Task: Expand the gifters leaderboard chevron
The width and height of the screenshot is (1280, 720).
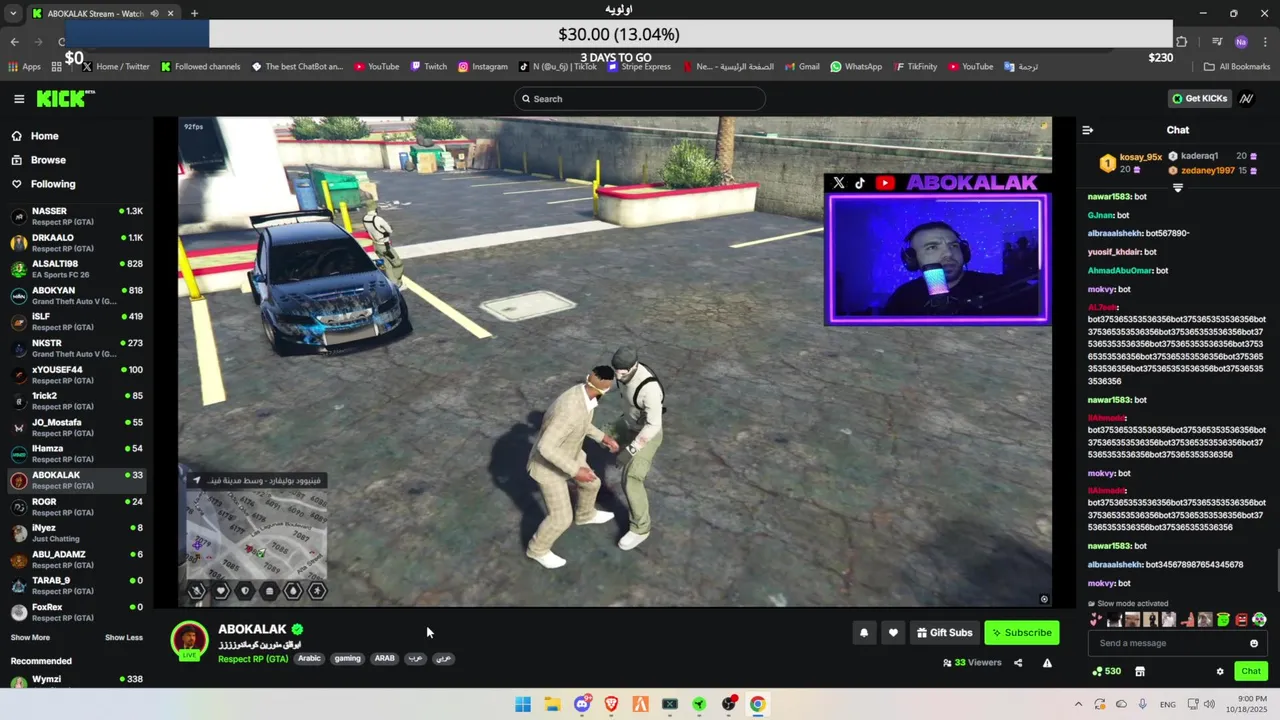Action: (1178, 189)
